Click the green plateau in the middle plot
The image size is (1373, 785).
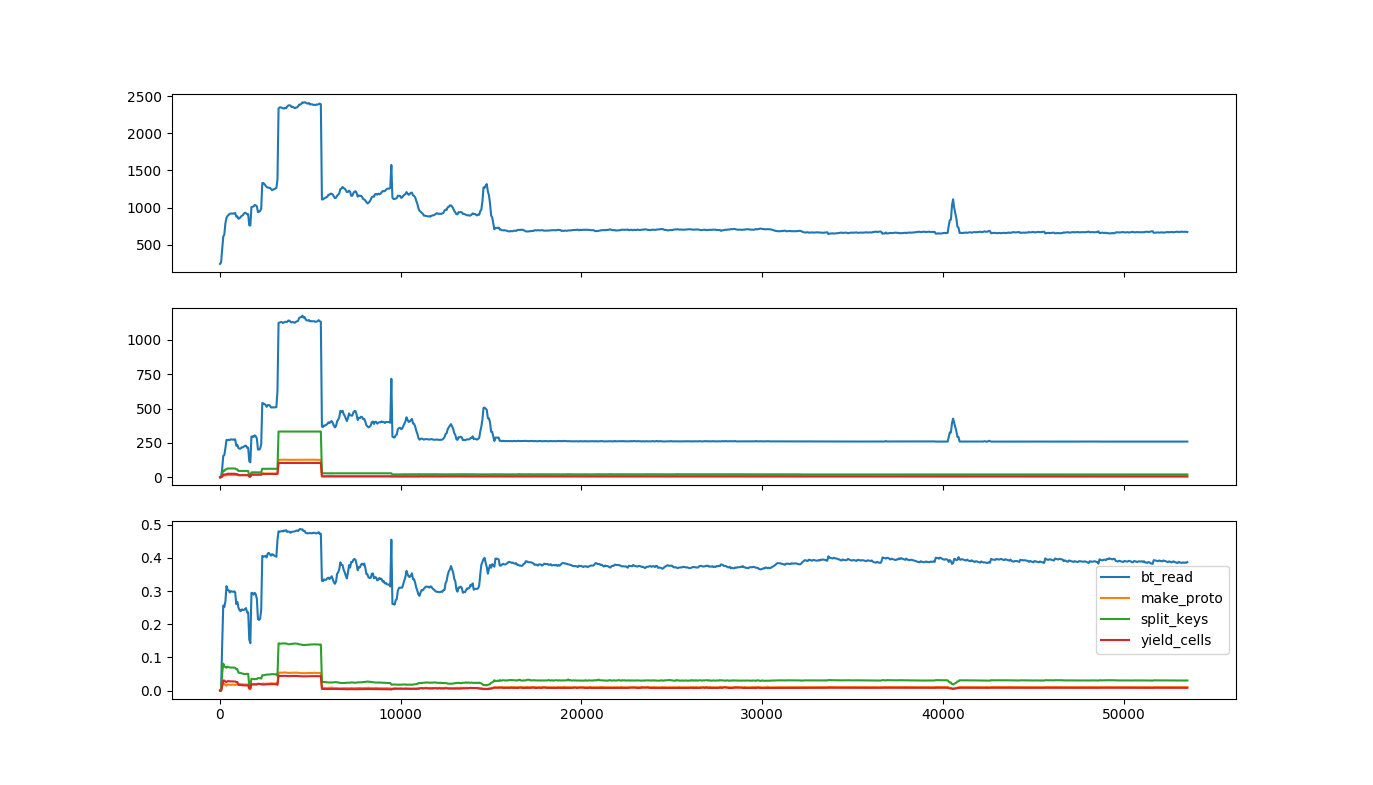tap(299, 432)
